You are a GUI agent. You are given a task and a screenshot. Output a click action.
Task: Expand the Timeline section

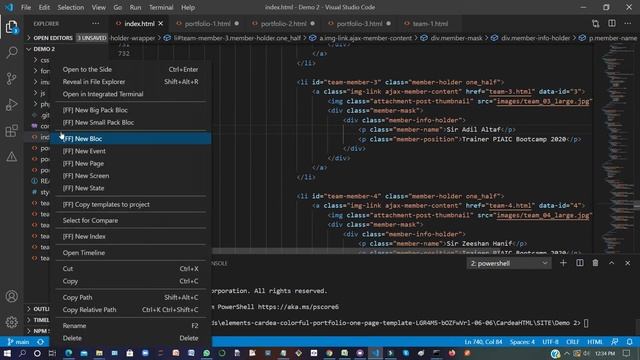coord(38,320)
